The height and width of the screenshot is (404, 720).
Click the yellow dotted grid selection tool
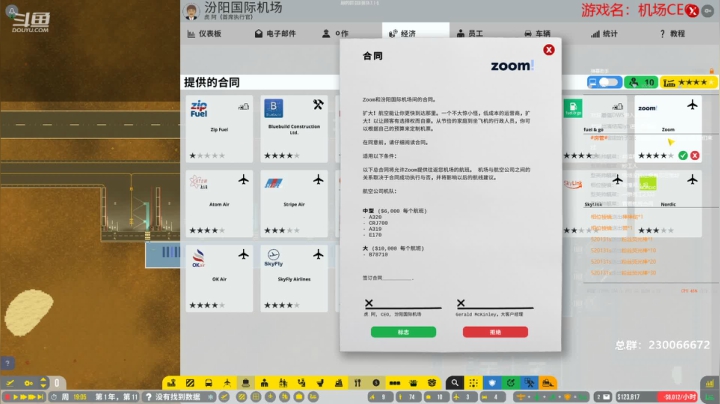[473, 383]
